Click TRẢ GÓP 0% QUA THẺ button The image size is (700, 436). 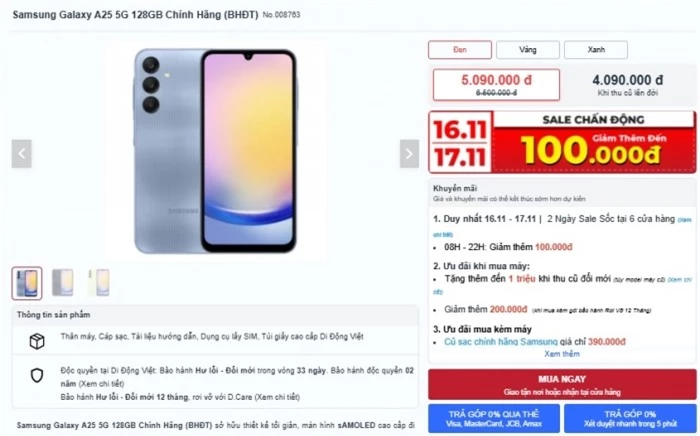point(494,418)
